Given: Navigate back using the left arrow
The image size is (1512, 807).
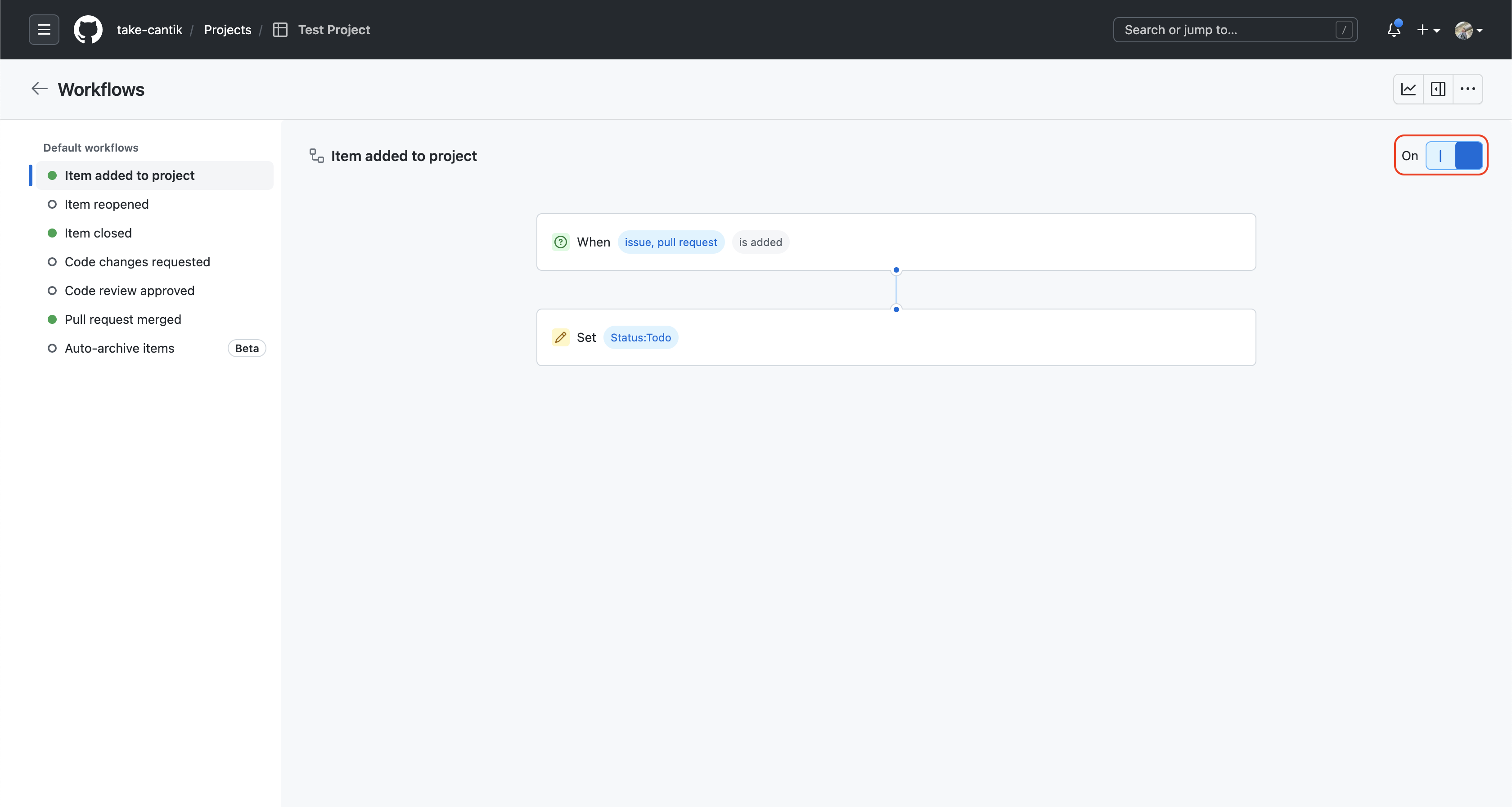Looking at the screenshot, I should click(38, 89).
